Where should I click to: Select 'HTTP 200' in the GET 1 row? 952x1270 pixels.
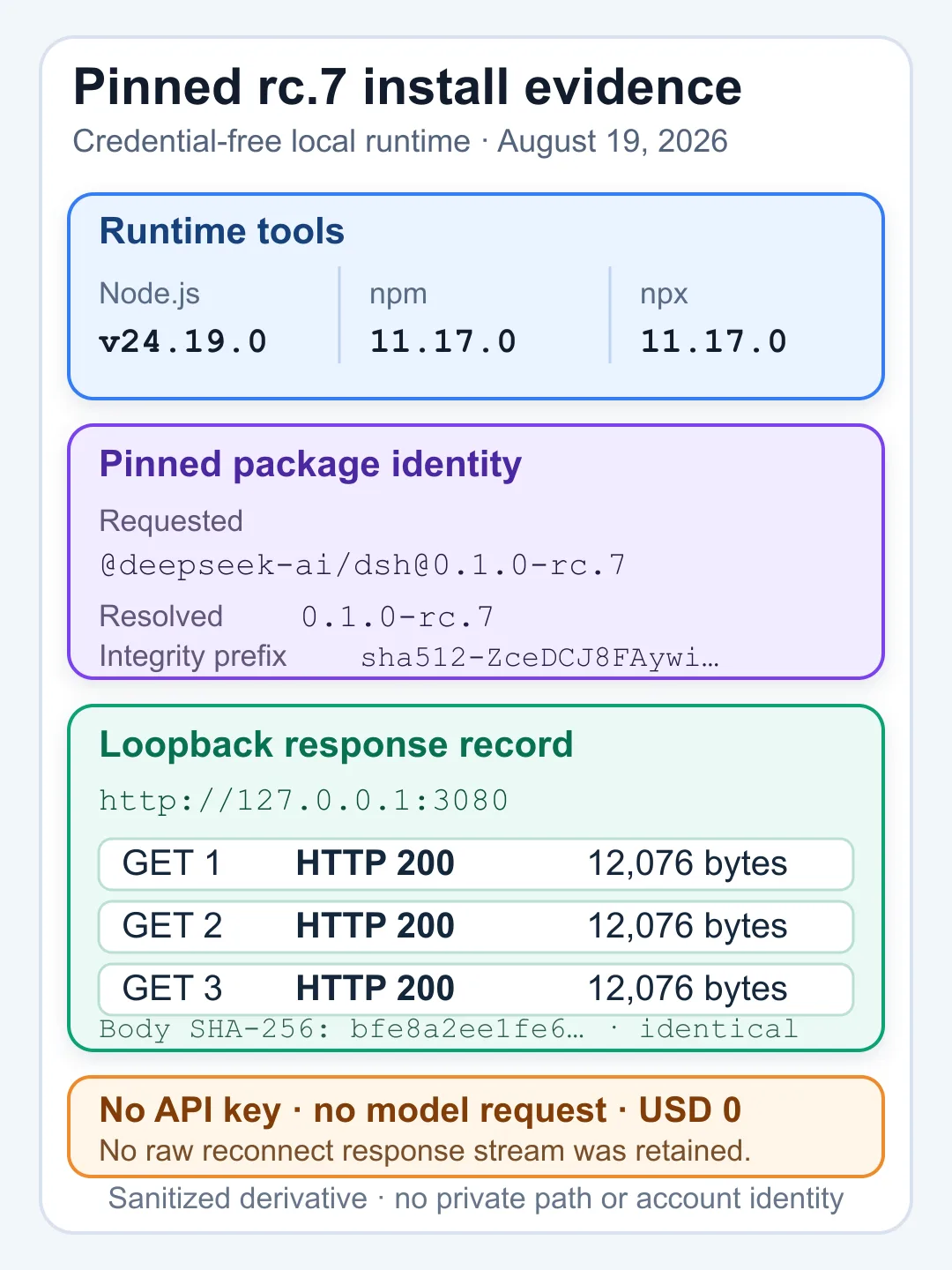[376, 863]
